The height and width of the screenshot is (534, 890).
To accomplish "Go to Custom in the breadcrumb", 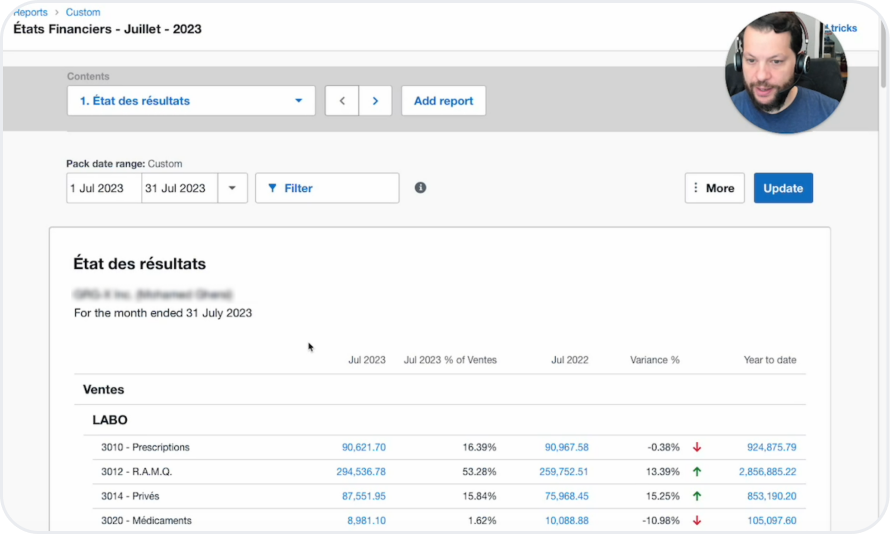I will 83,12.
